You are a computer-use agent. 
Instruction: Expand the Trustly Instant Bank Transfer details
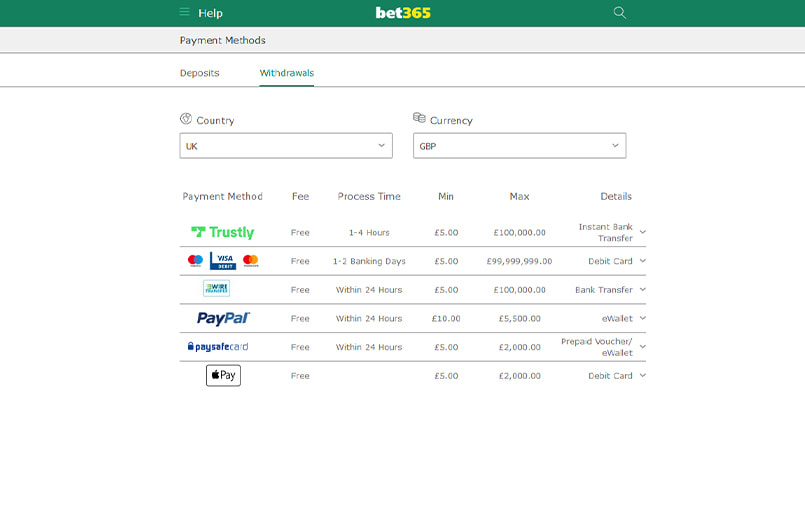click(x=643, y=232)
